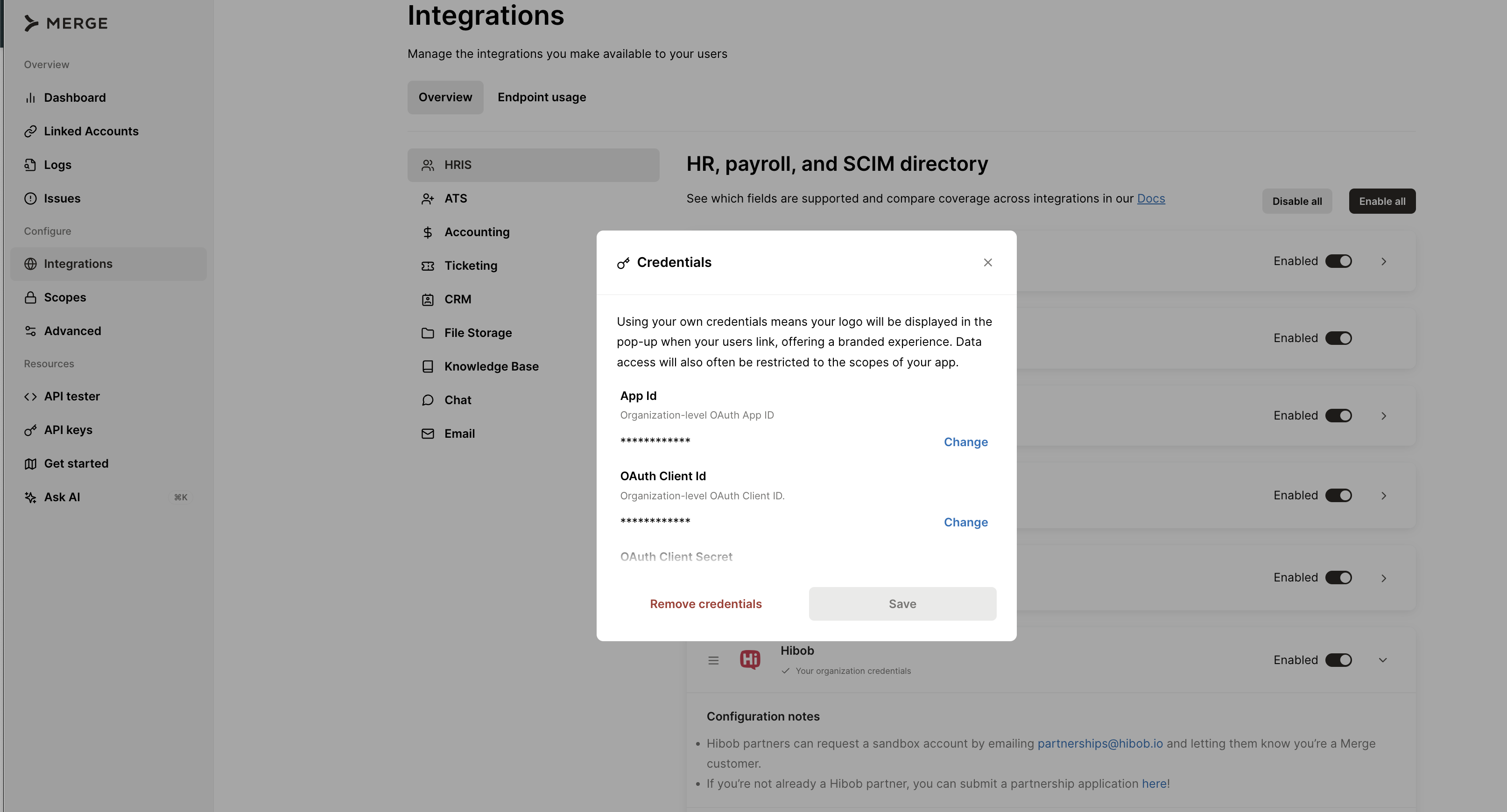Click the 'HR, payroll, and SCIM directory' heading
This screenshot has width=1507, height=812.
837,164
